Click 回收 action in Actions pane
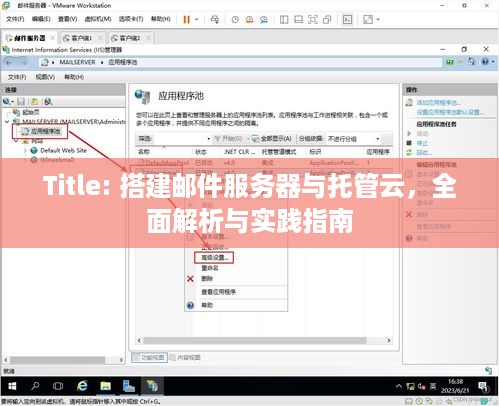499x406 pixels. [x=424, y=153]
